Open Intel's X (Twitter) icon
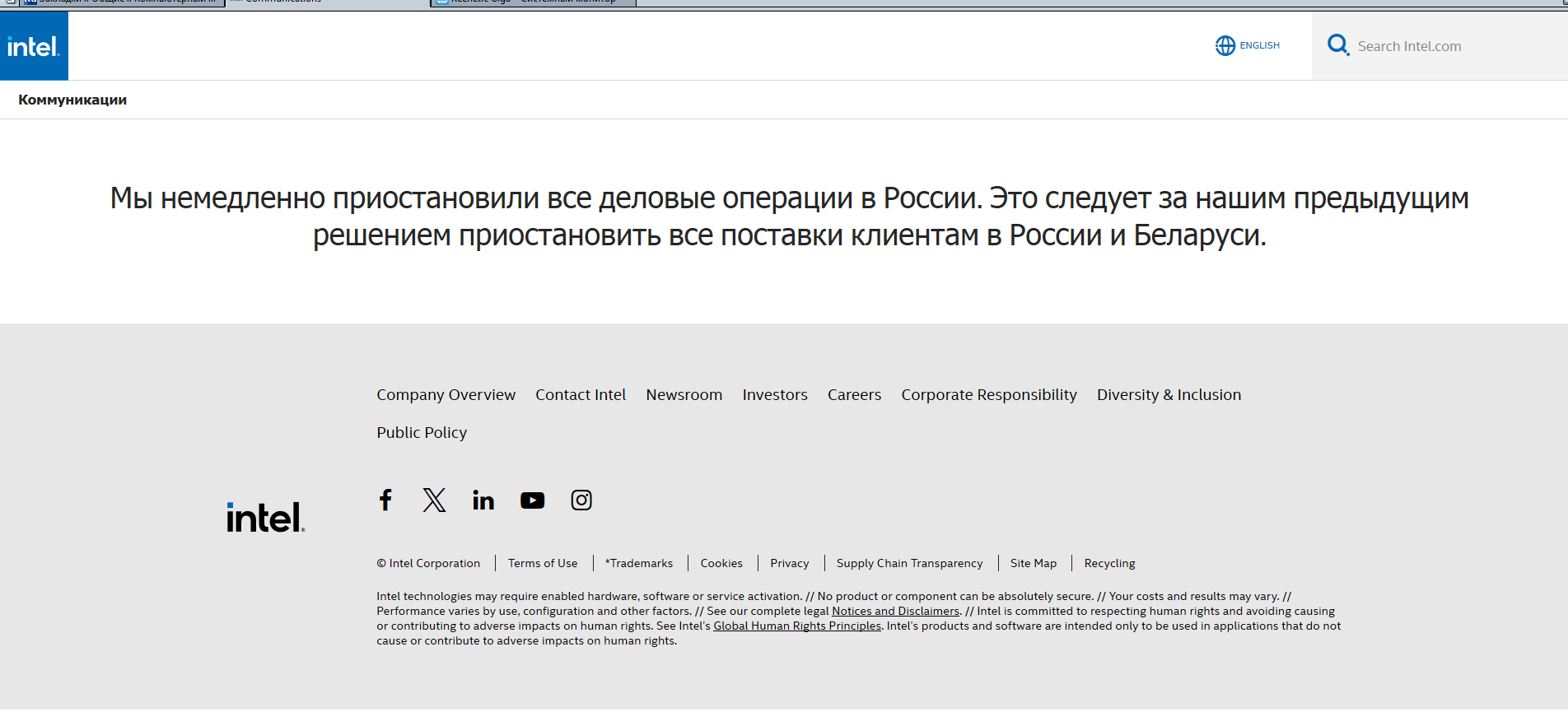Image resolution: width=1568 pixels, height=726 pixels. pyautogui.click(x=434, y=500)
